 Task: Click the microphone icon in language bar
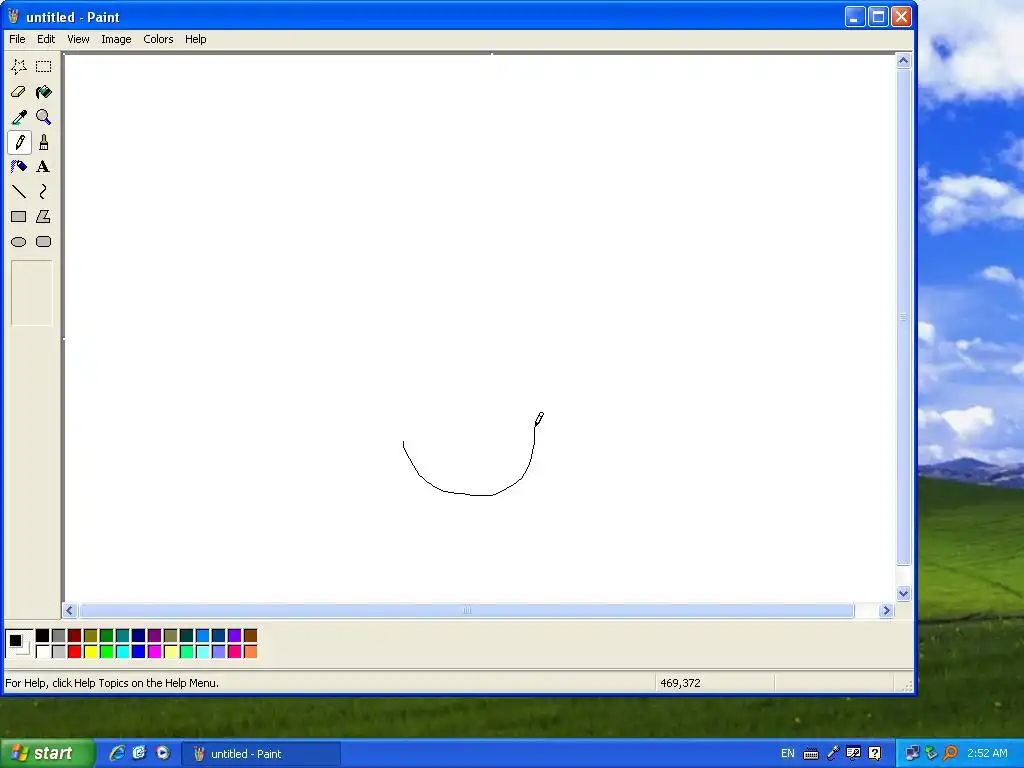[833, 754]
